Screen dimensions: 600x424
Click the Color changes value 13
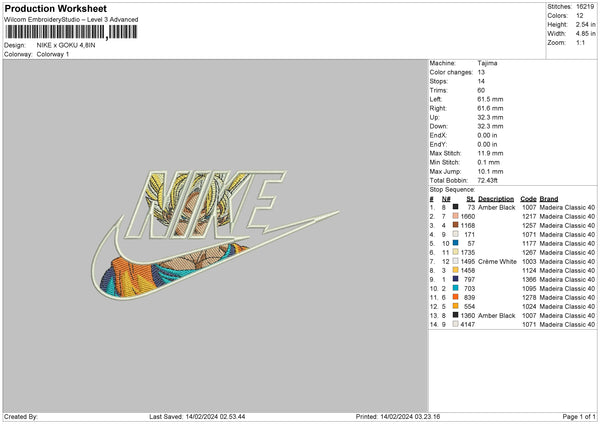coord(481,72)
